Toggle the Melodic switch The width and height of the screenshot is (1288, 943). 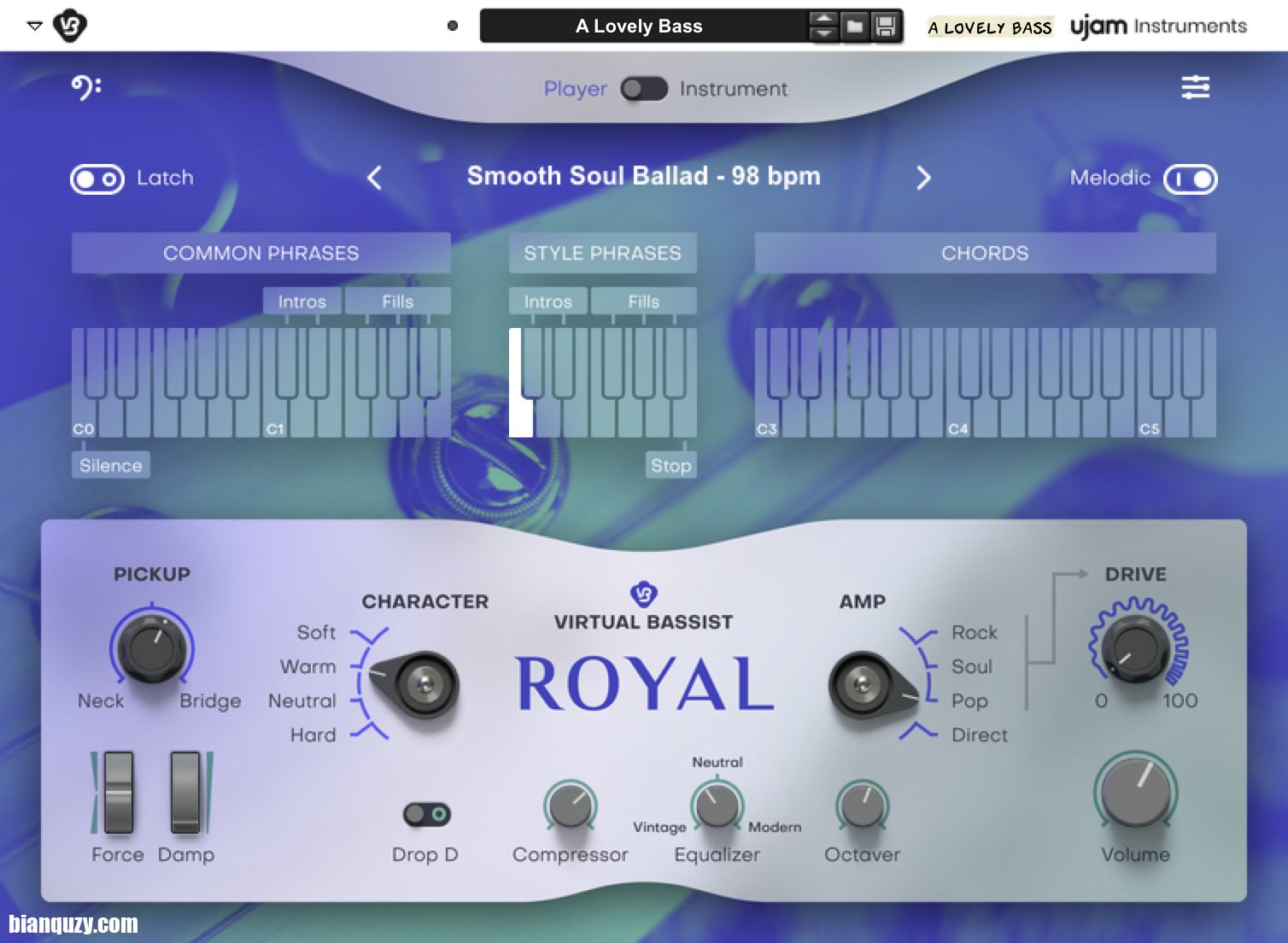click(x=1190, y=179)
